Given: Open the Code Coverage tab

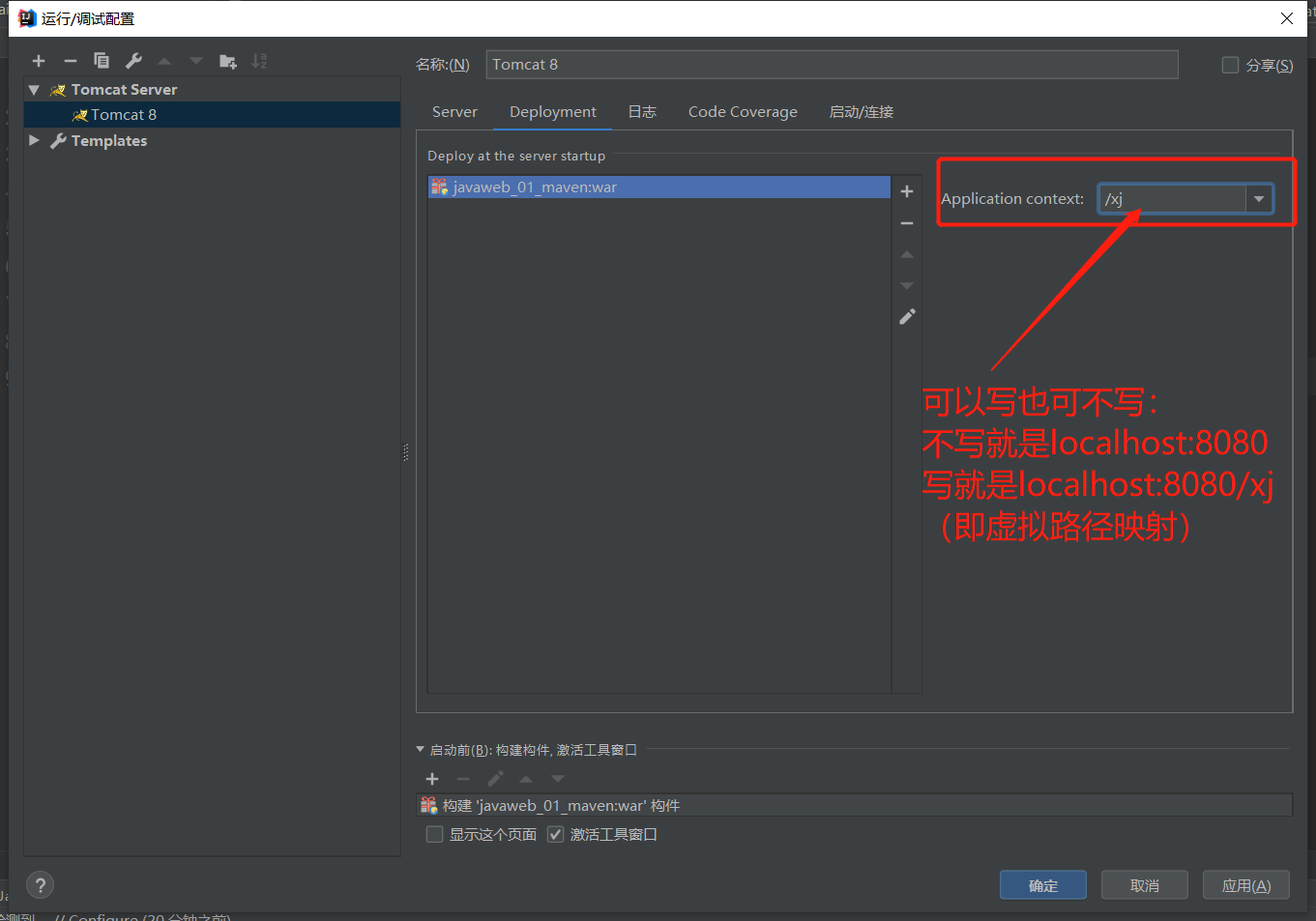Looking at the screenshot, I should point(743,112).
